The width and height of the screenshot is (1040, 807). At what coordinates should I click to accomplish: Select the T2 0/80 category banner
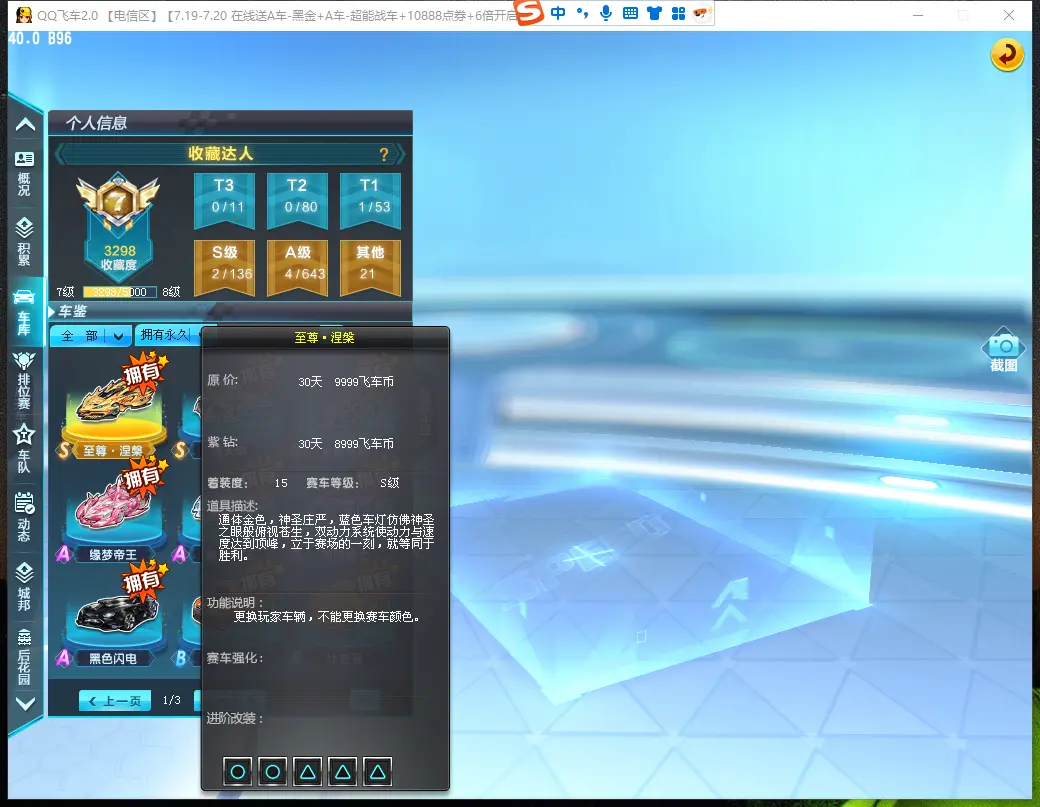pyautogui.click(x=297, y=201)
